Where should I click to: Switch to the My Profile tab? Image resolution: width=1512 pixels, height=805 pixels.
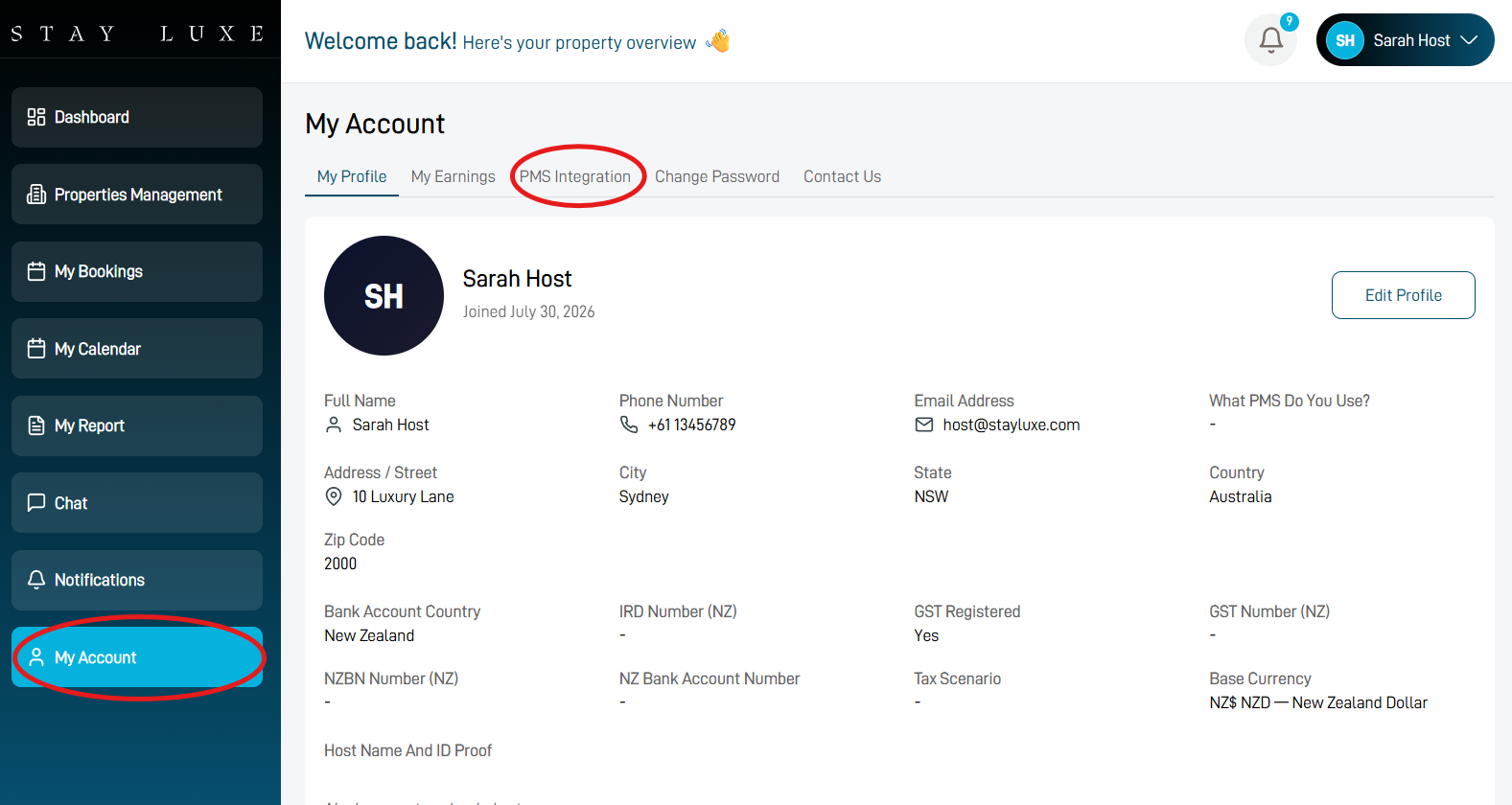pos(352,176)
